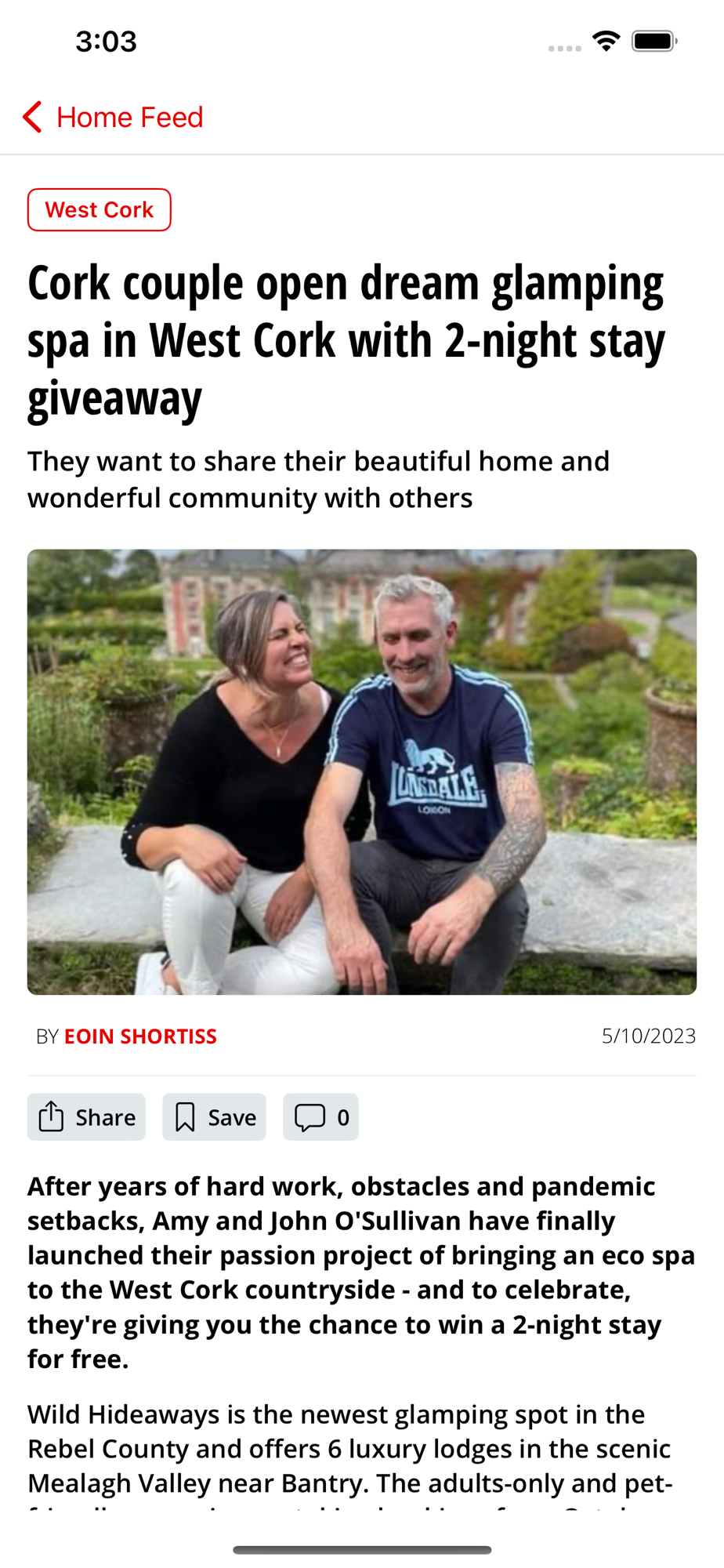
Task: Tap the share arrow icon
Action: coord(51,1116)
